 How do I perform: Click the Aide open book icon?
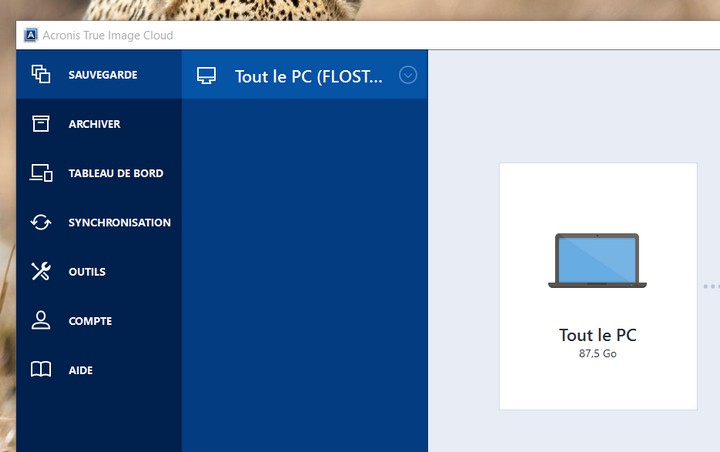(x=41, y=369)
